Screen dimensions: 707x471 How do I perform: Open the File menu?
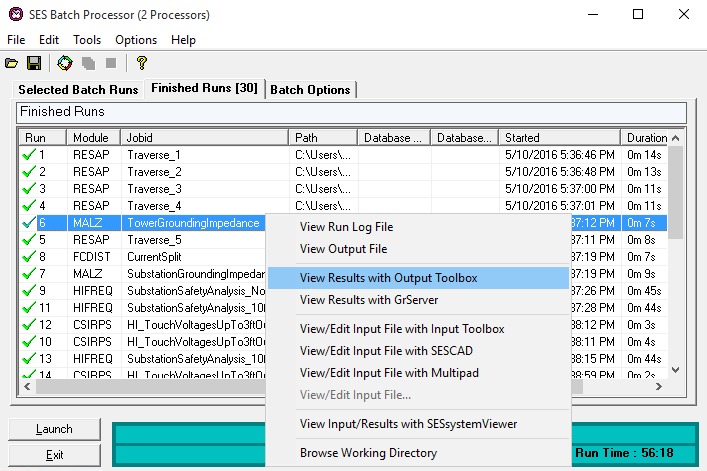[x=16, y=40]
